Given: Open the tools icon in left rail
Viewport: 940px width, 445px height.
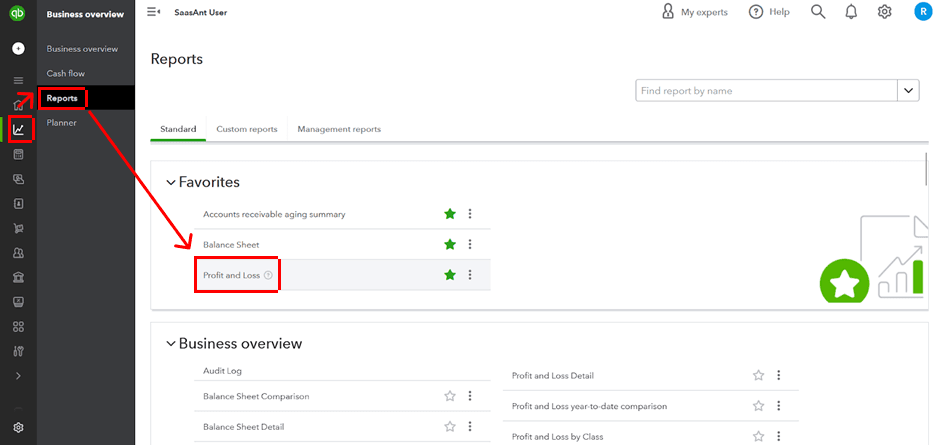Looking at the screenshot, I should click(x=18, y=351).
